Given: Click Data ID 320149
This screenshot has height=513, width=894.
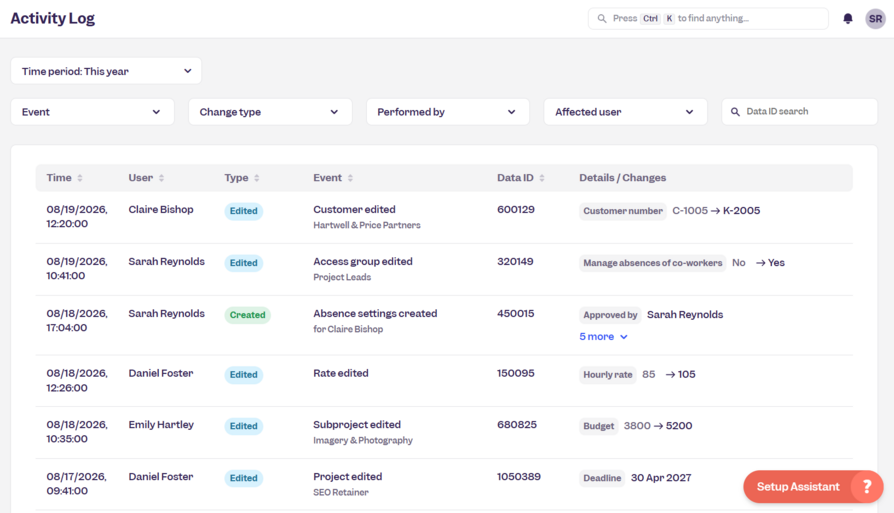Looking at the screenshot, I should (x=515, y=262).
